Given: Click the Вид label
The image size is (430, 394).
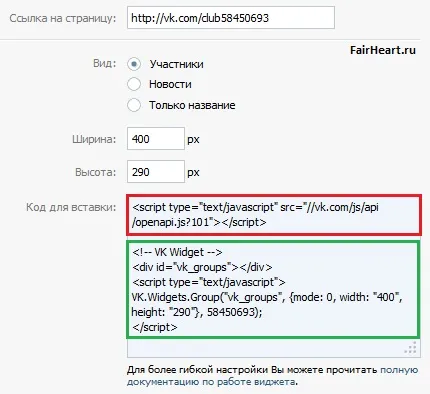Looking at the screenshot, I should click(x=105, y=63).
